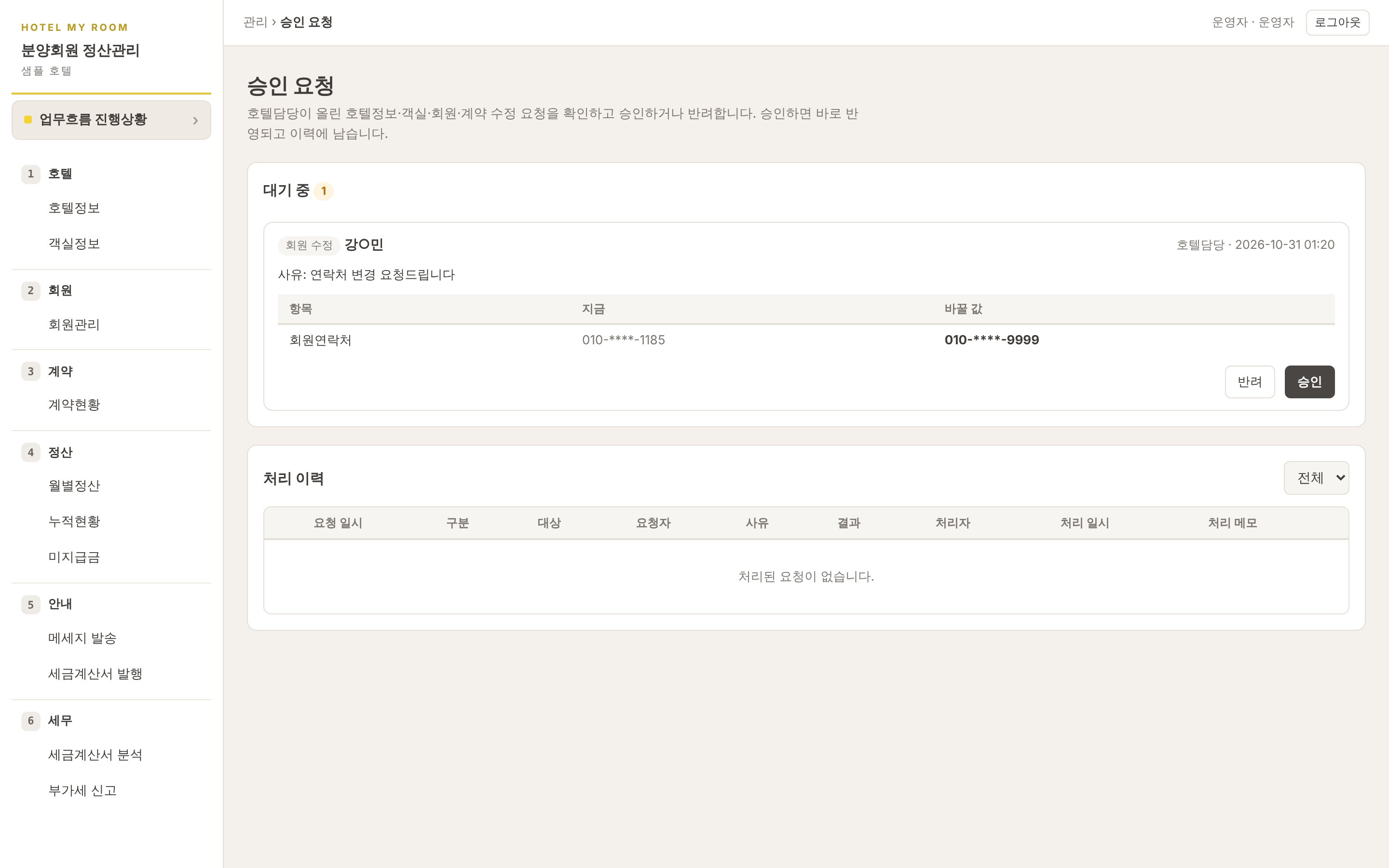1389x868 pixels.
Task: Go to 관리 in the breadcrumb
Action: (255, 22)
